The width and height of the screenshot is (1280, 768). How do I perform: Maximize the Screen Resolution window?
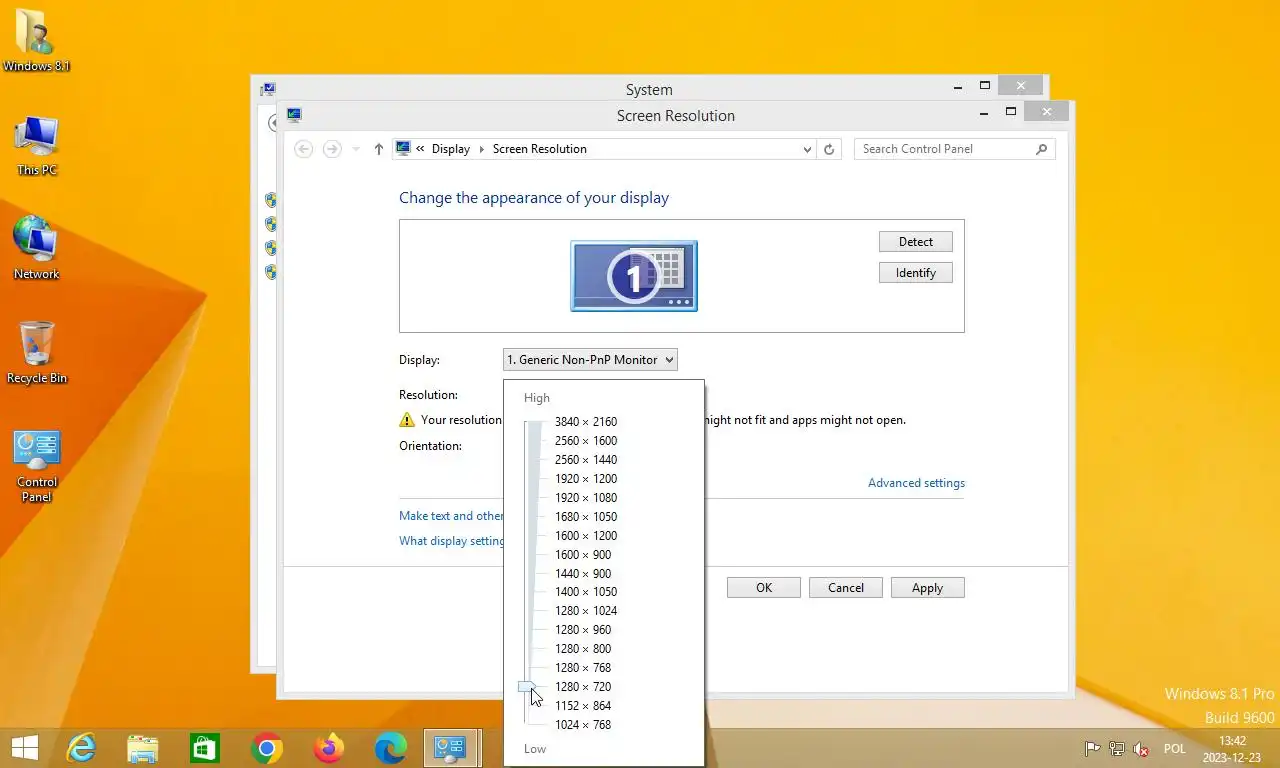point(1011,111)
